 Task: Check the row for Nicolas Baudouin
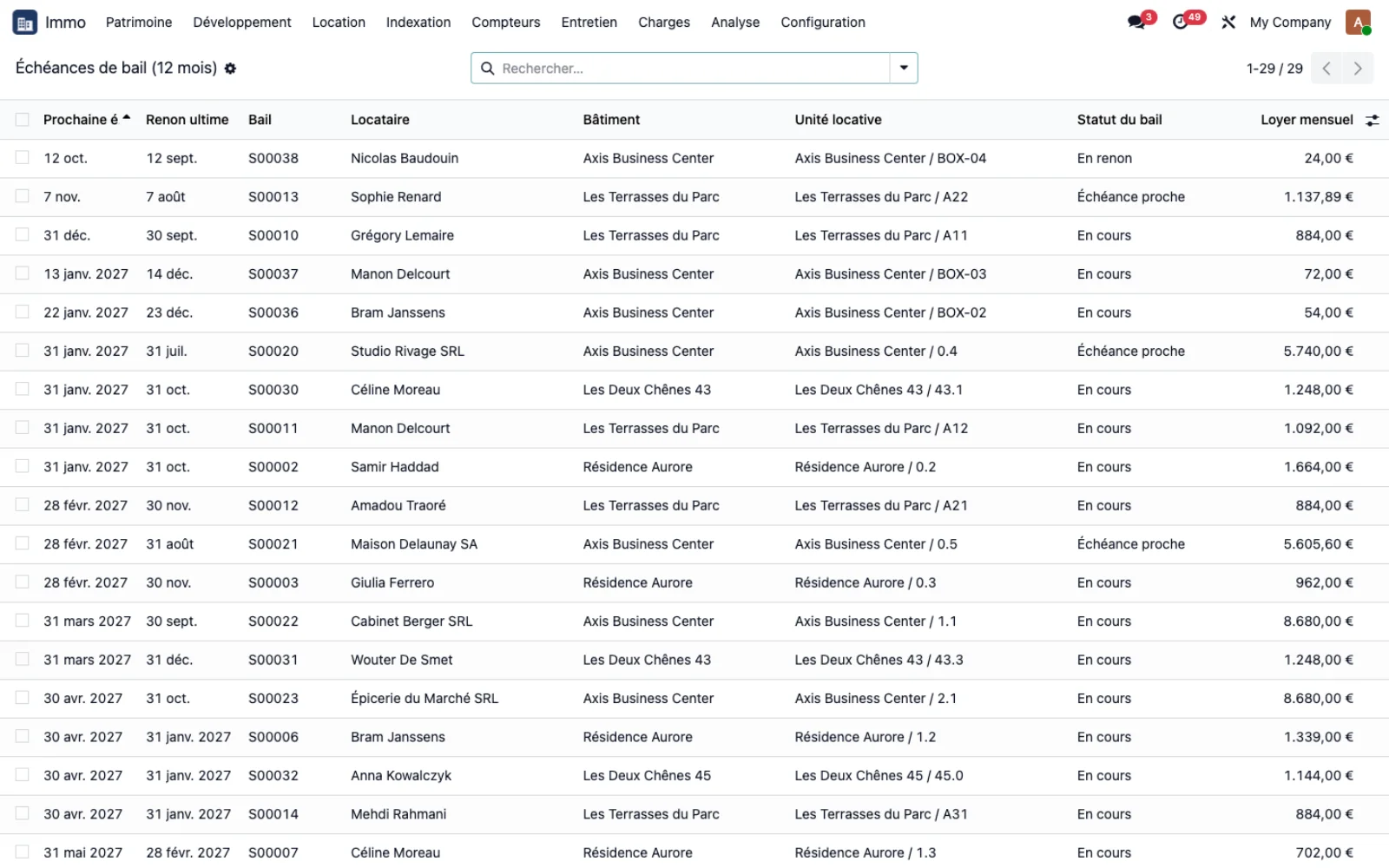23,158
